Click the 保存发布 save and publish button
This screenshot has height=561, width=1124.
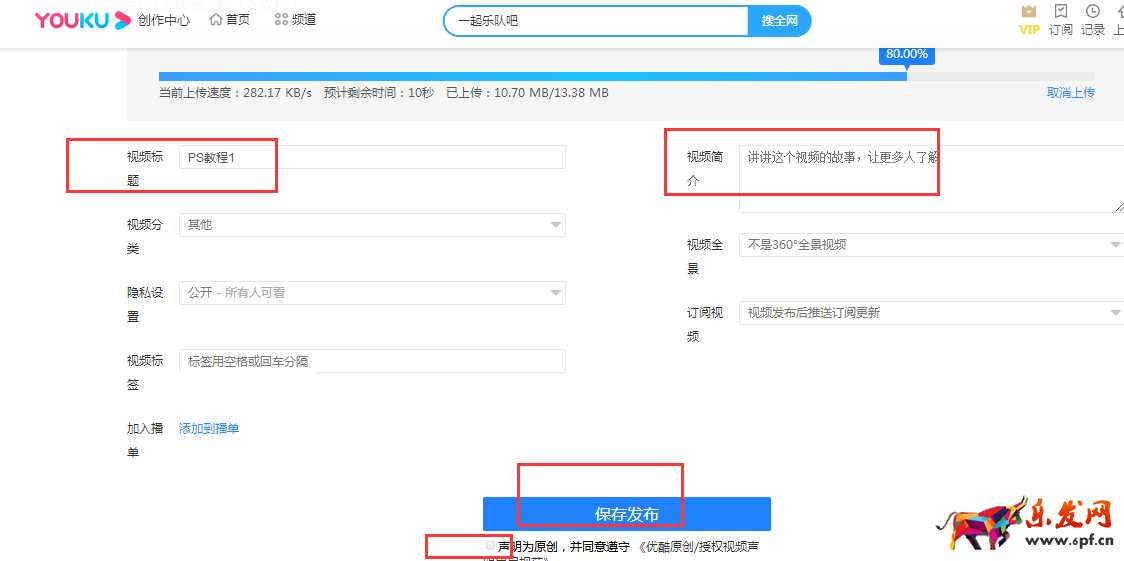(x=626, y=514)
